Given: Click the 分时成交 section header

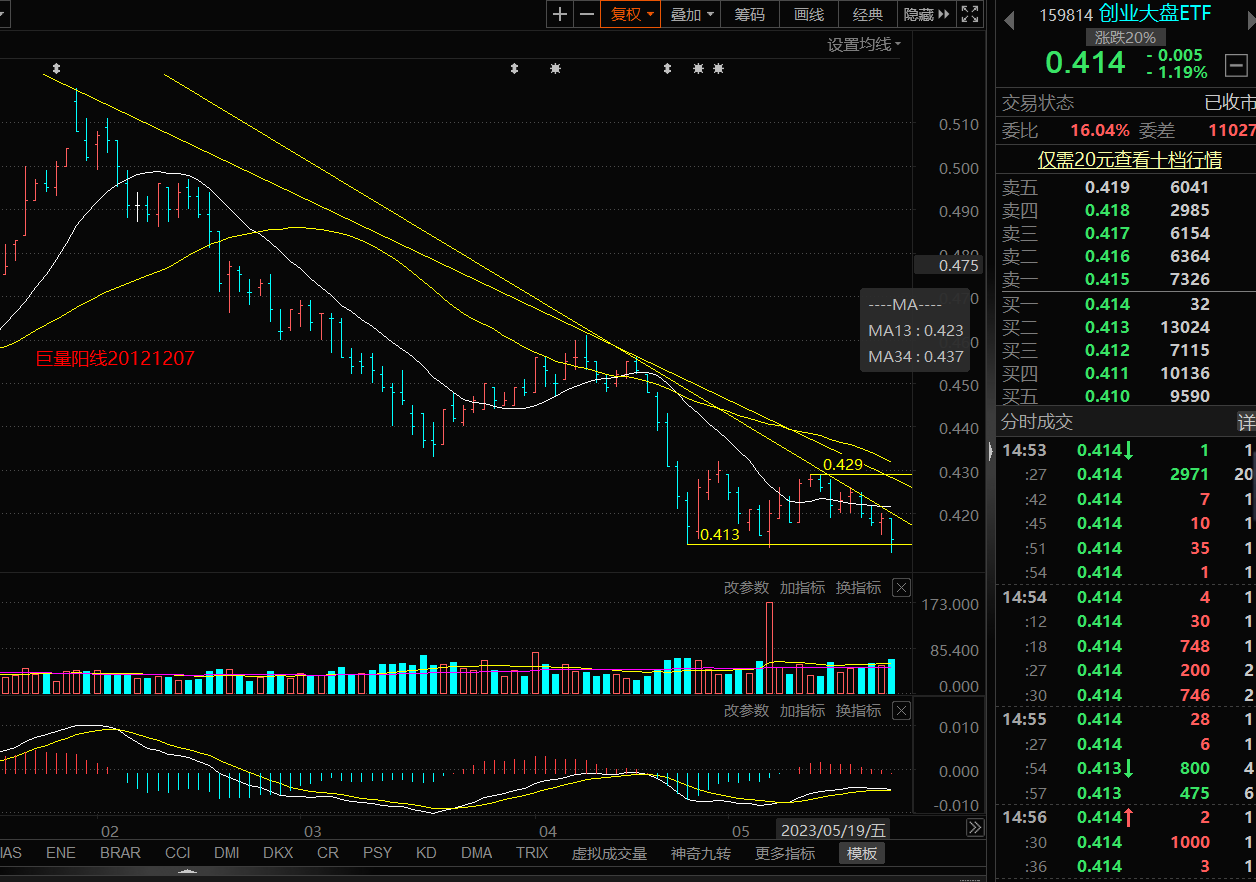Looking at the screenshot, I should click(x=1037, y=422).
